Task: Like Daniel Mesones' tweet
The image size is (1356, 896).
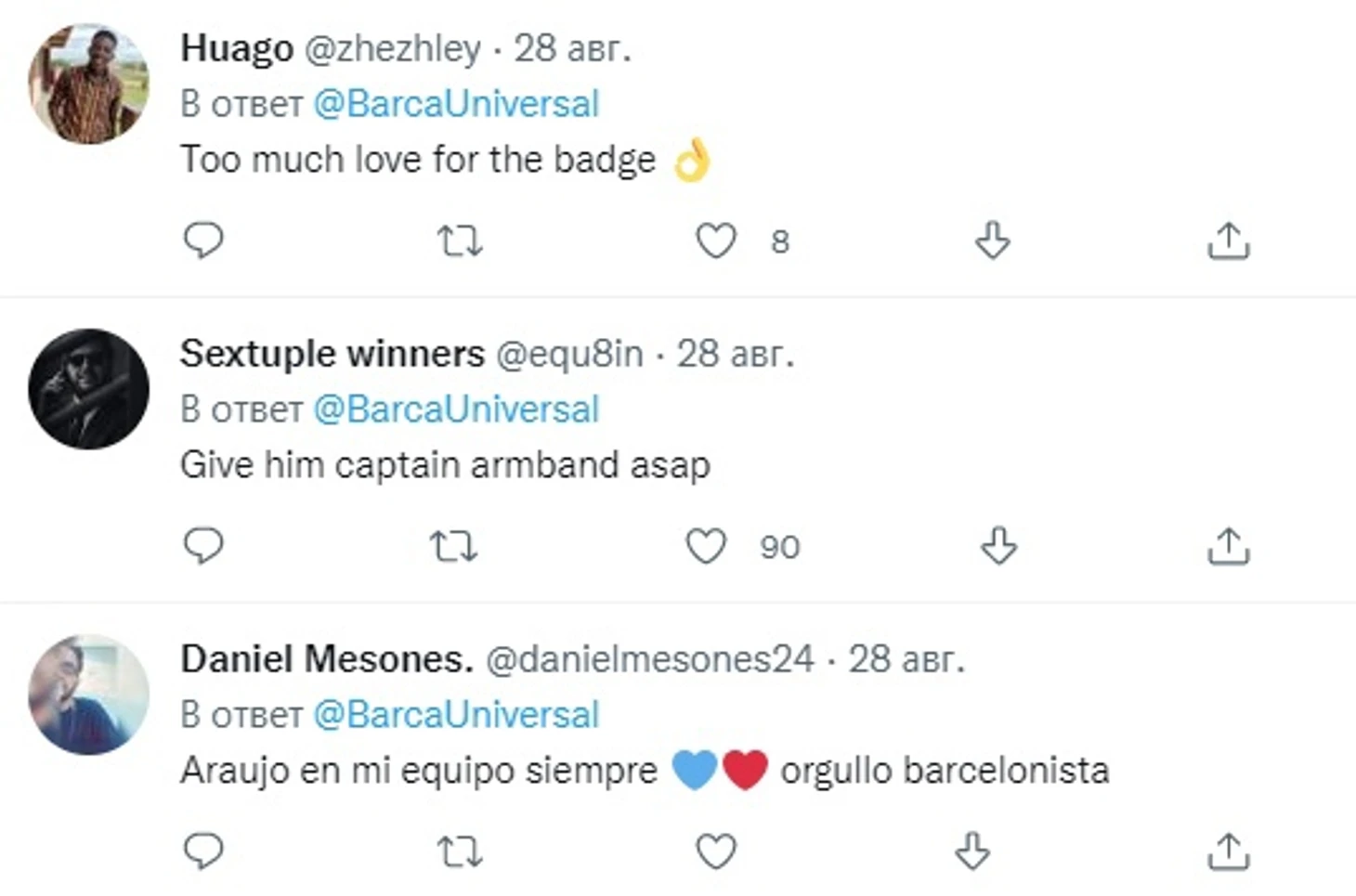Action: pyautogui.click(x=716, y=851)
